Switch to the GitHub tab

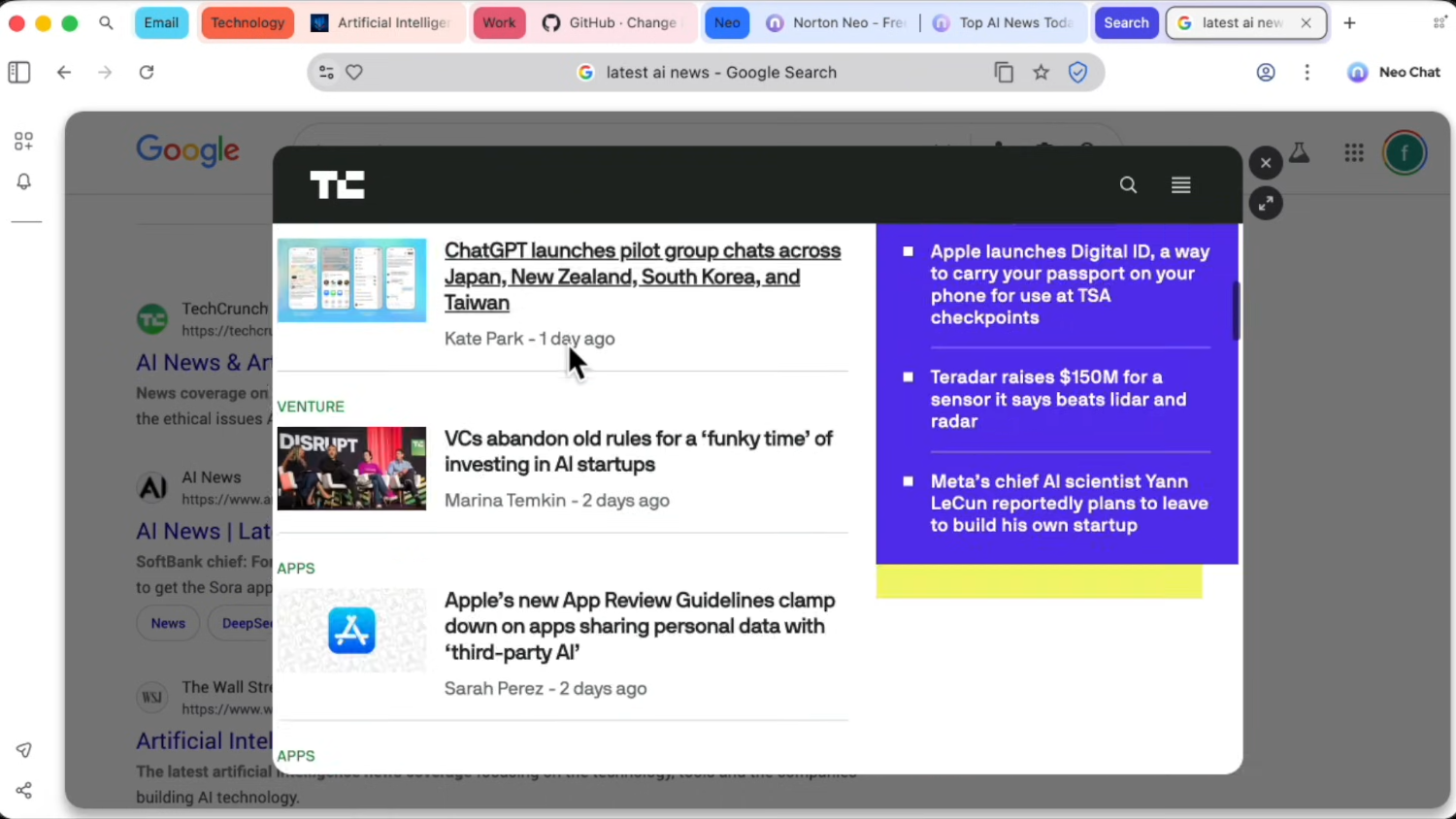click(x=612, y=22)
